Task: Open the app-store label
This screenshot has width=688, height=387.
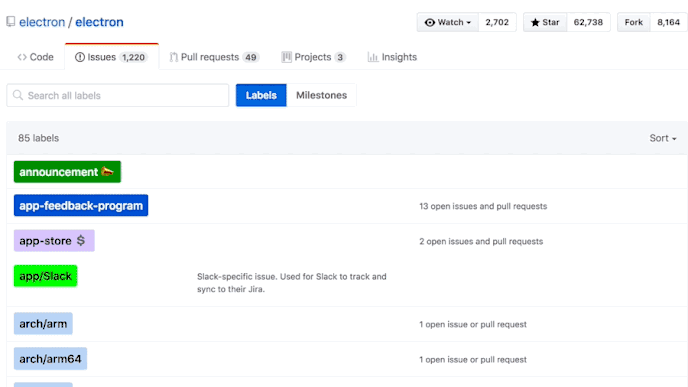Action: tap(54, 240)
